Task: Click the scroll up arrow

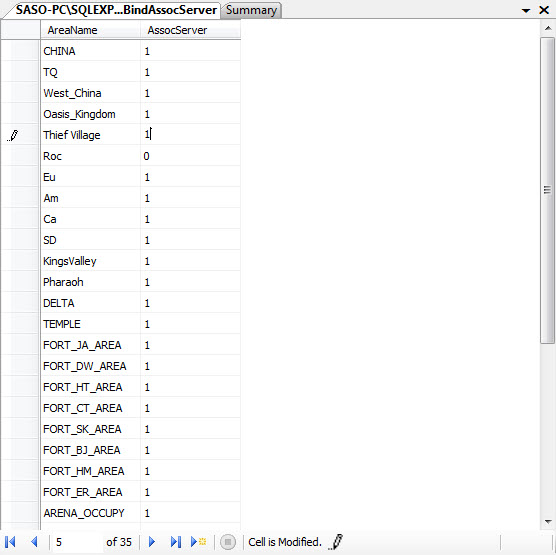Action: point(548,28)
